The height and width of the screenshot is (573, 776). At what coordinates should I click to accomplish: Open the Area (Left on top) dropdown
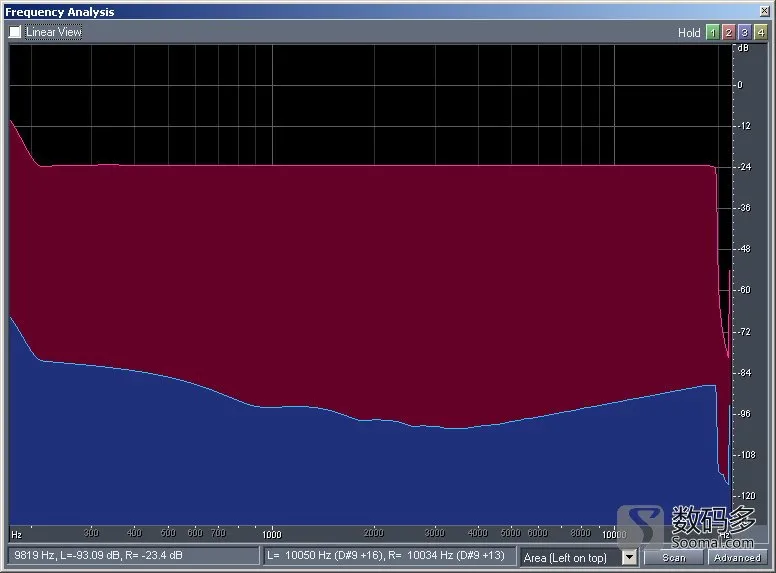(x=629, y=558)
